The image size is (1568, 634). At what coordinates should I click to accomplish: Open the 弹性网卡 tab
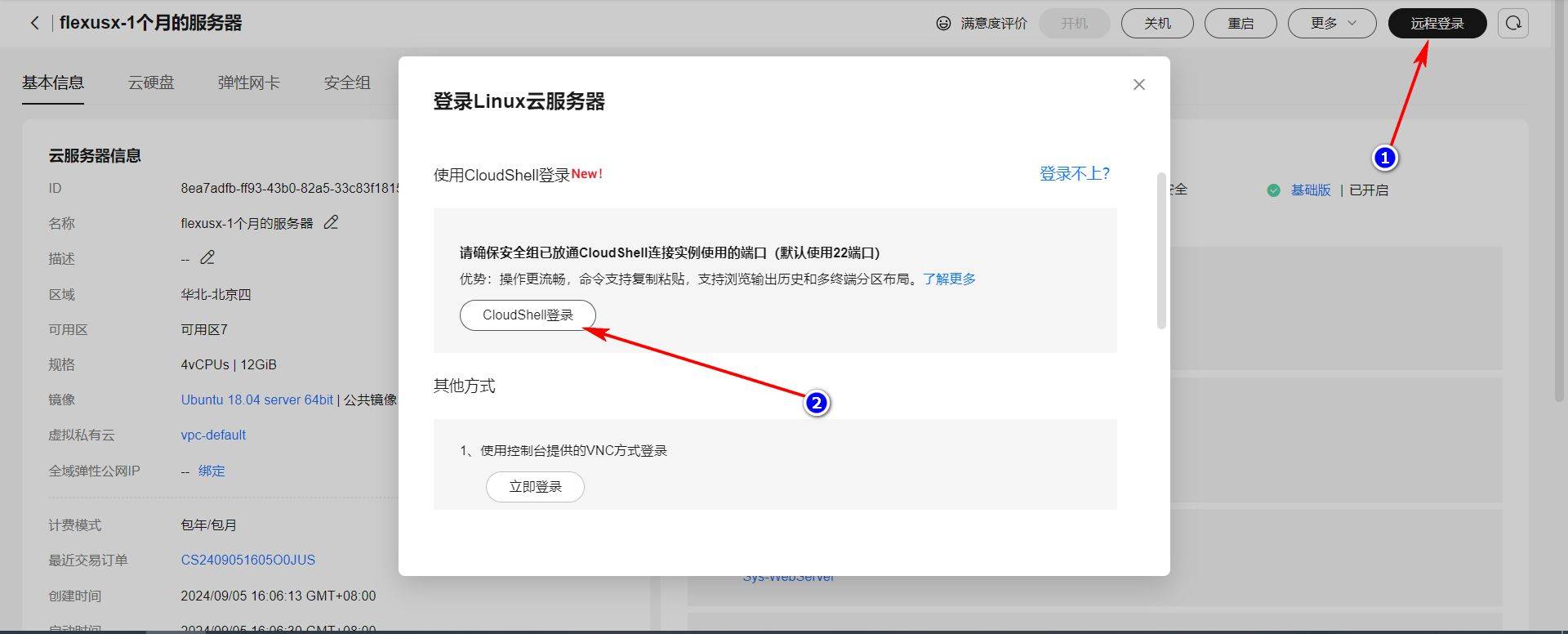tap(249, 83)
